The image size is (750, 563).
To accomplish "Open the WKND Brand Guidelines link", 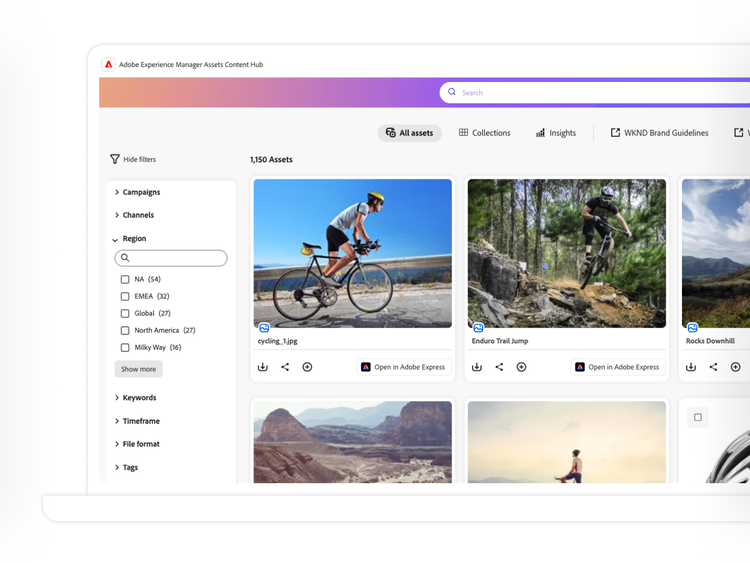I will [659, 133].
